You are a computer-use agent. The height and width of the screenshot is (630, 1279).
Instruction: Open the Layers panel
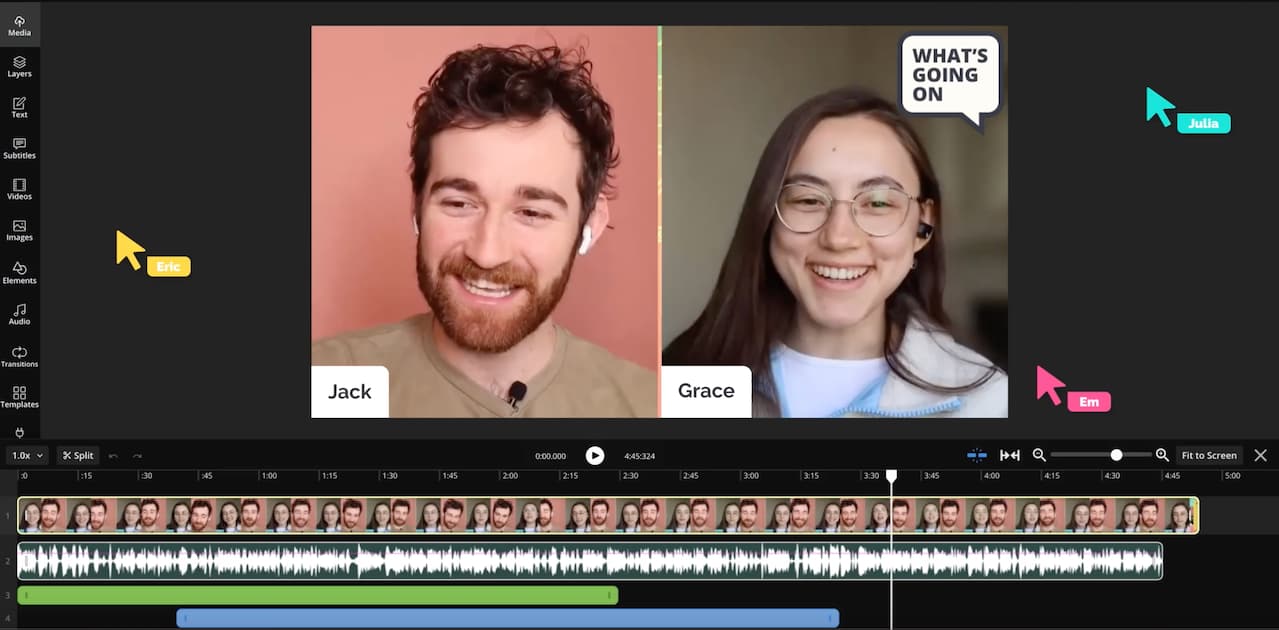click(19, 67)
